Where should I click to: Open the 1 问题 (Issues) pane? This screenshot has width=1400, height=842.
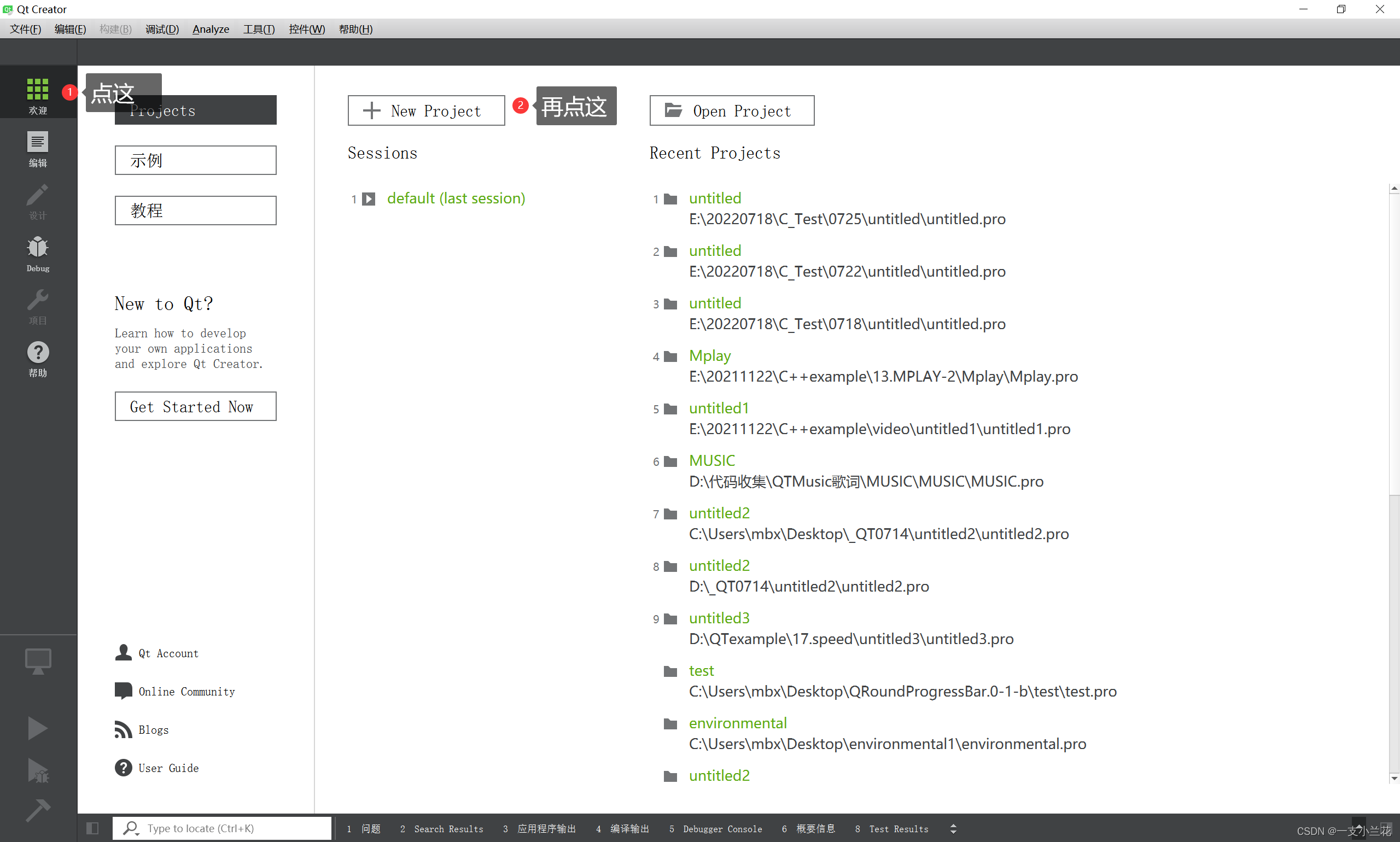click(x=364, y=829)
